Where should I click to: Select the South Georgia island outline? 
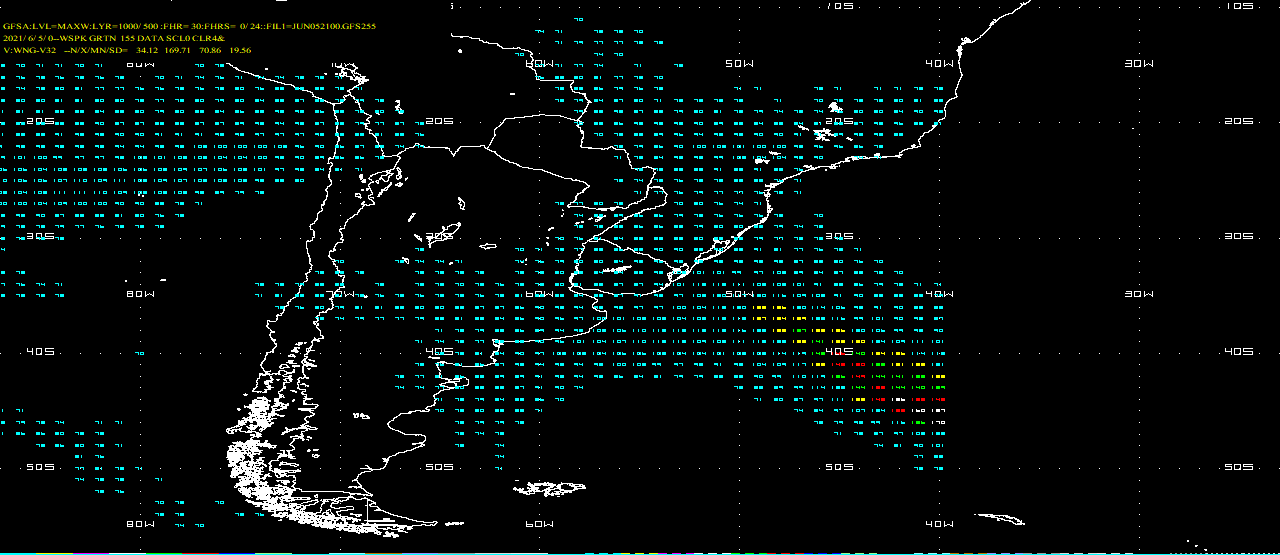pyautogui.click(x=1000, y=518)
